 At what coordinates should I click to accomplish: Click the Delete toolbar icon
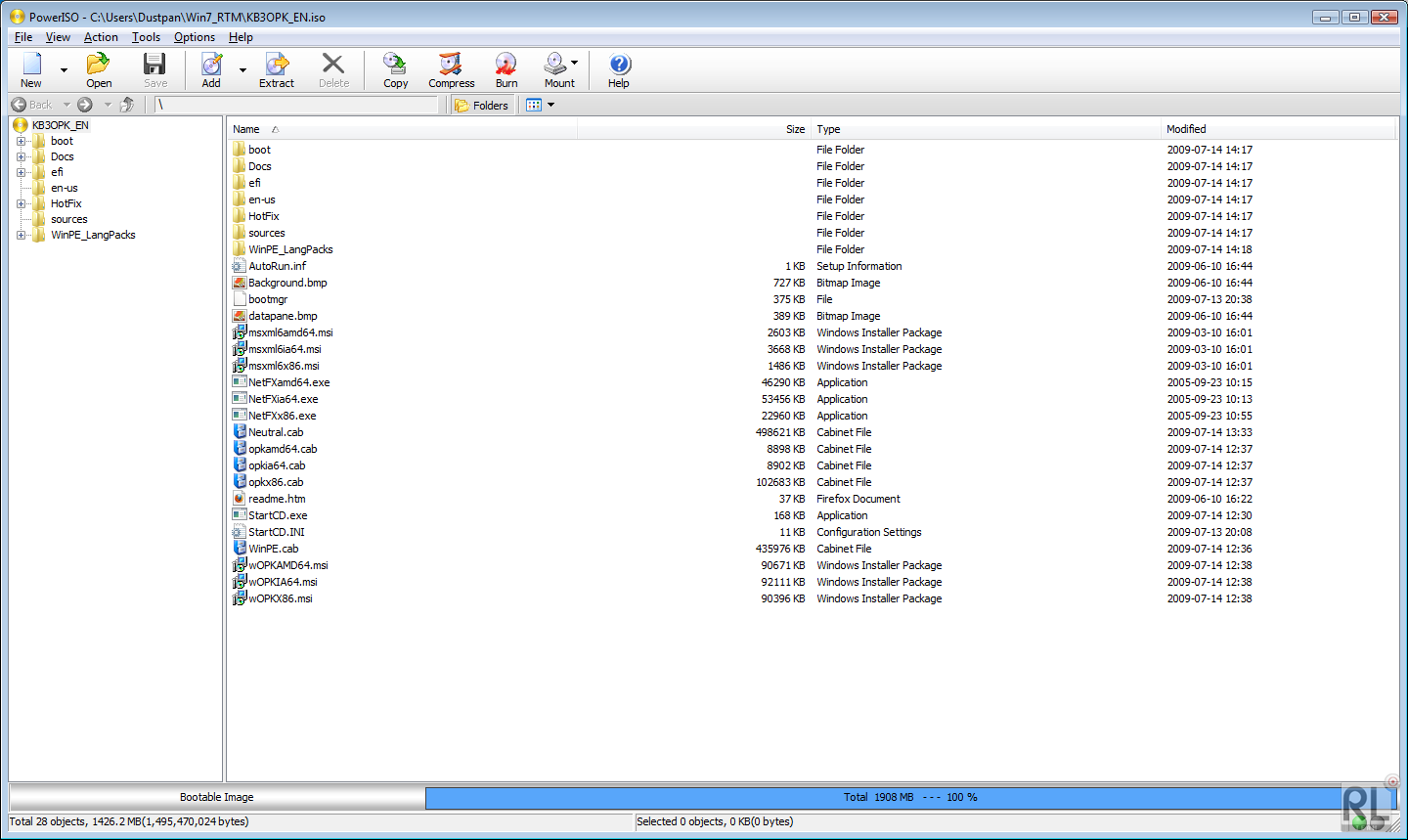(x=333, y=65)
